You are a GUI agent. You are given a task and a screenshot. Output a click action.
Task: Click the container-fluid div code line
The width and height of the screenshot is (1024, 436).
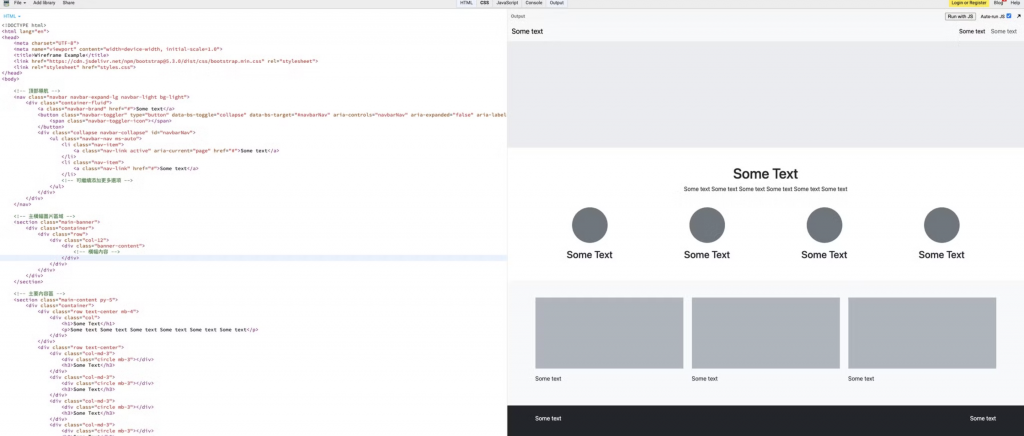pyautogui.click(x=69, y=102)
